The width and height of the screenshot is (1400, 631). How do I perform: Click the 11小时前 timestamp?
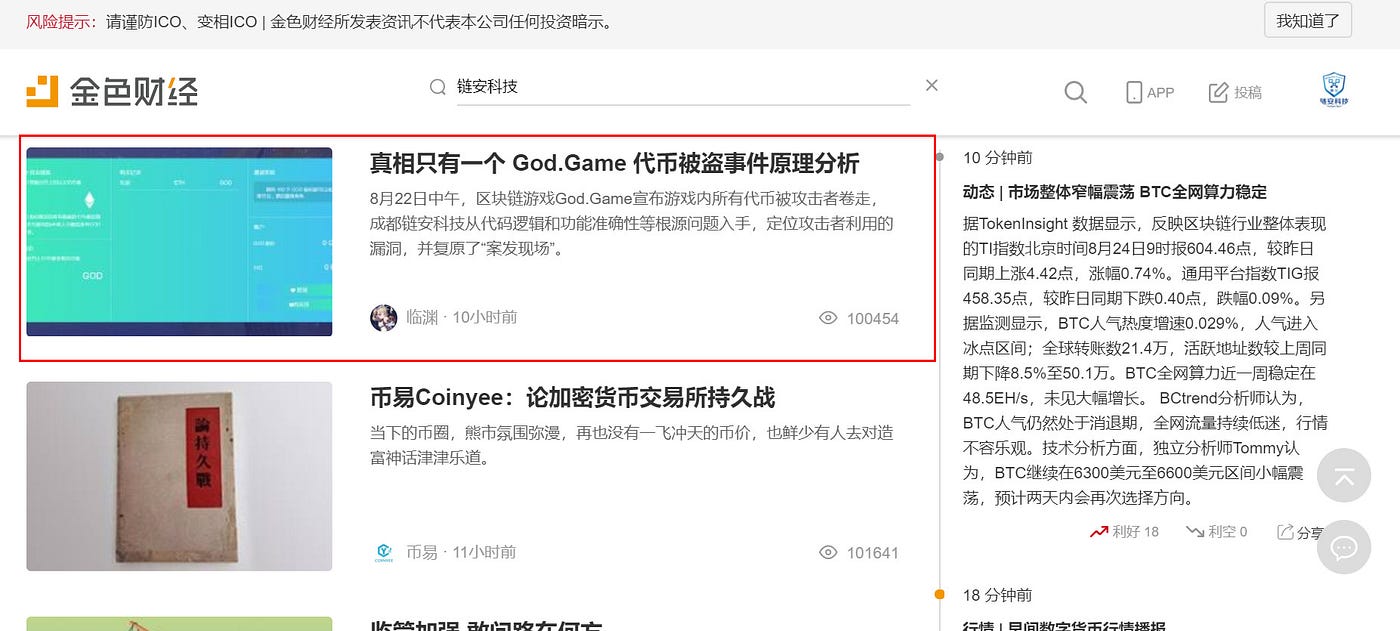tap(484, 552)
